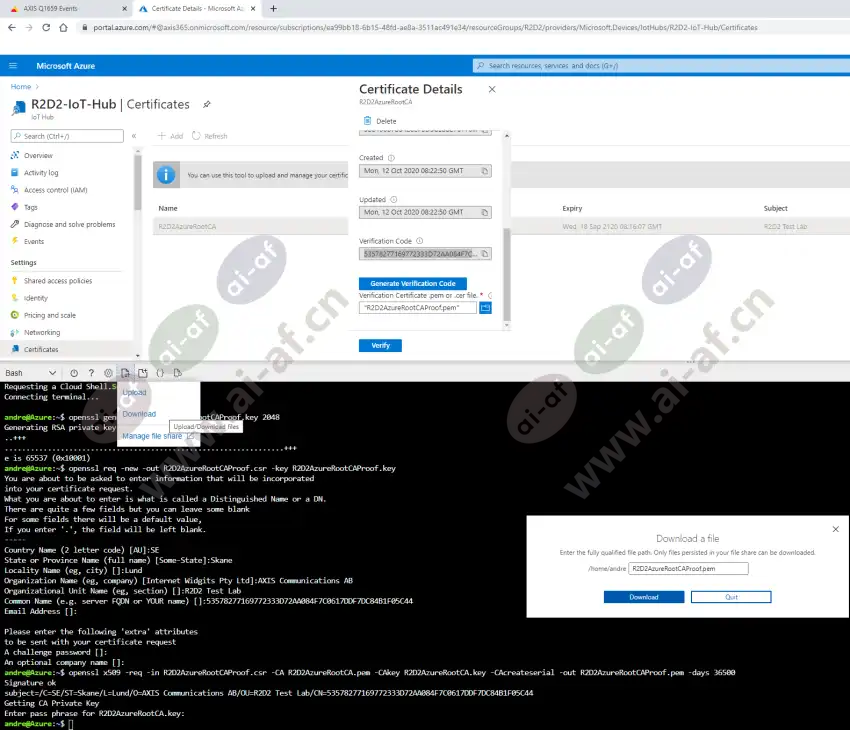Collapse the IoT Hub sidebar menu
This screenshot has width=850, height=730.
click(x=134, y=136)
